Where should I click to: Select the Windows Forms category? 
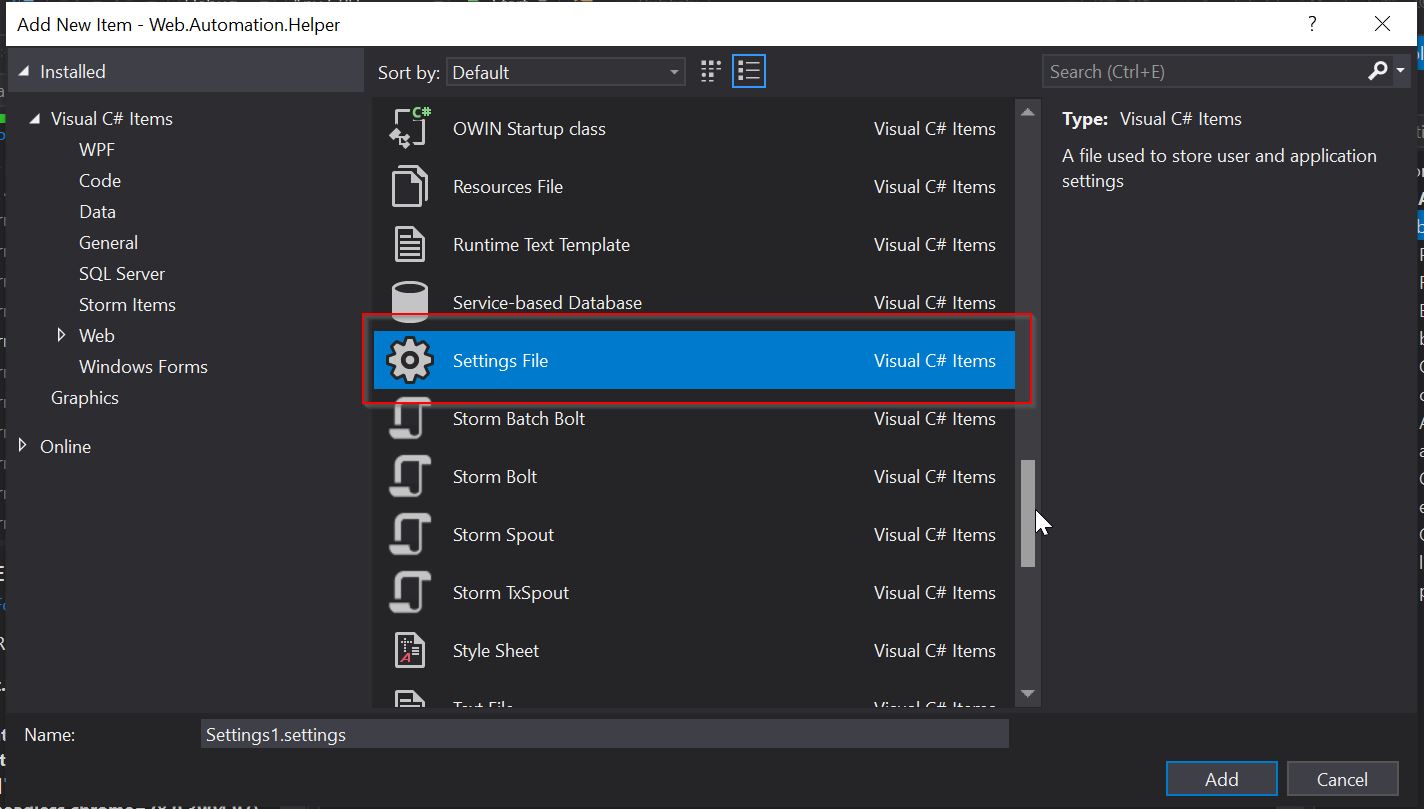[x=142, y=366]
